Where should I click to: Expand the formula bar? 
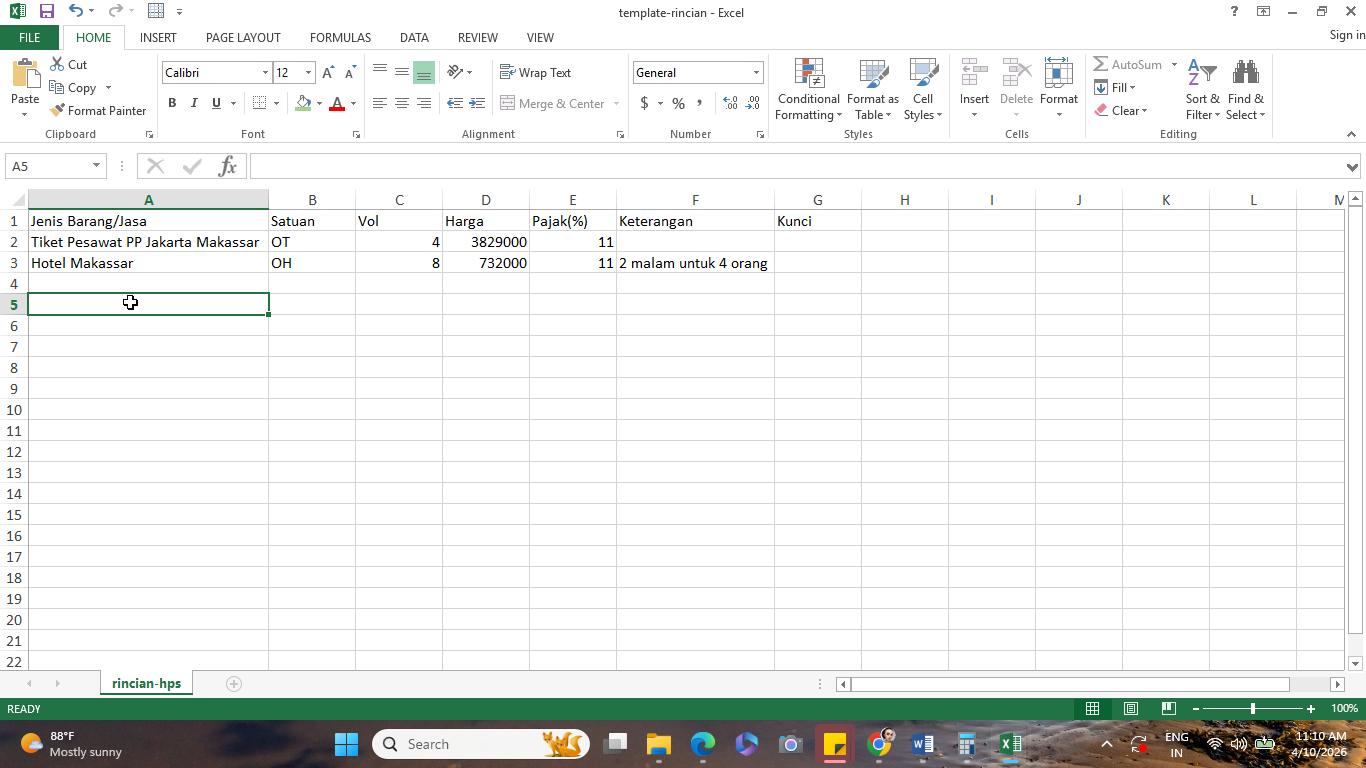(x=1353, y=167)
